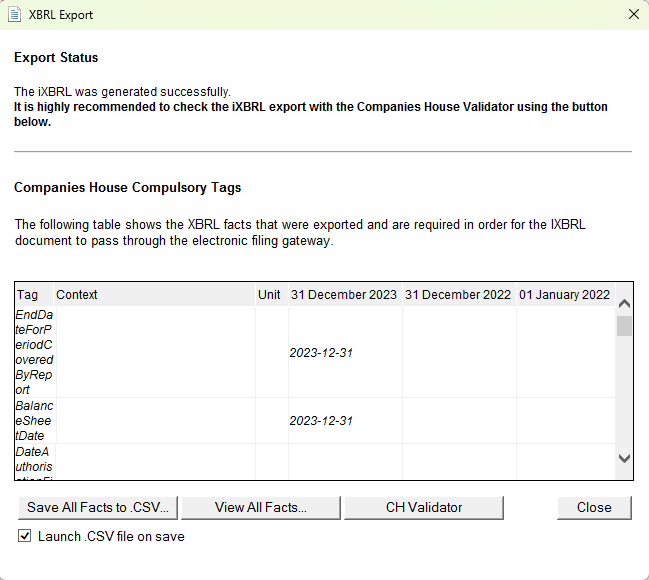The height and width of the screenshot is (580, 649).
Task: Select the Tag column header
Action: 34,295
